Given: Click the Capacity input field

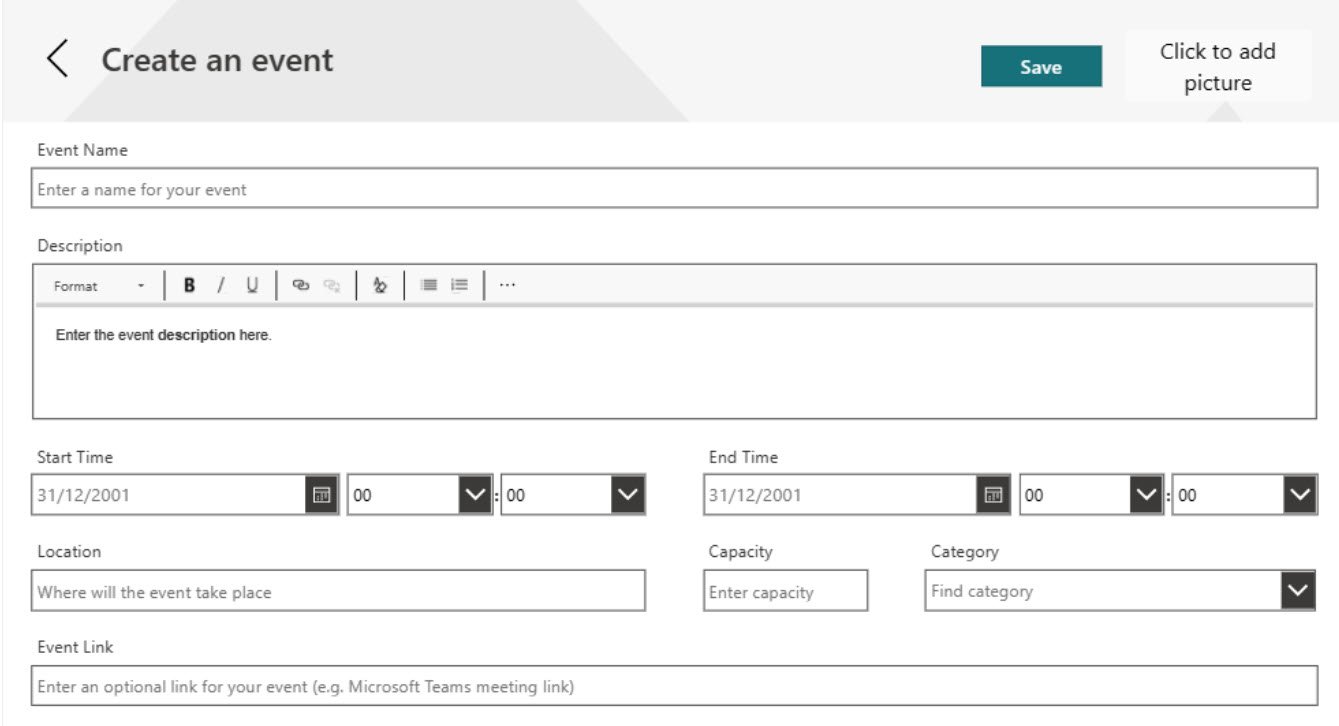Looking at the screenshot, I should click(785, 592).
